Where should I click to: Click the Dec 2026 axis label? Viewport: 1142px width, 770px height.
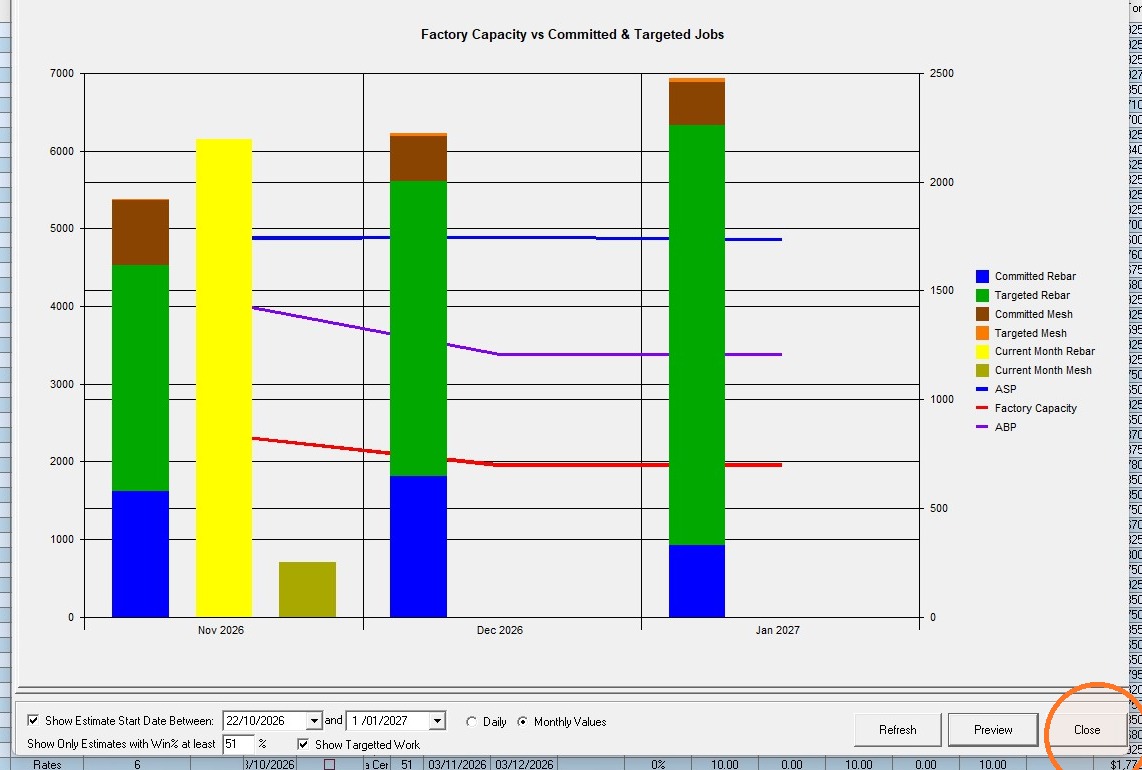pyautogui.click(x=500, y=630)
